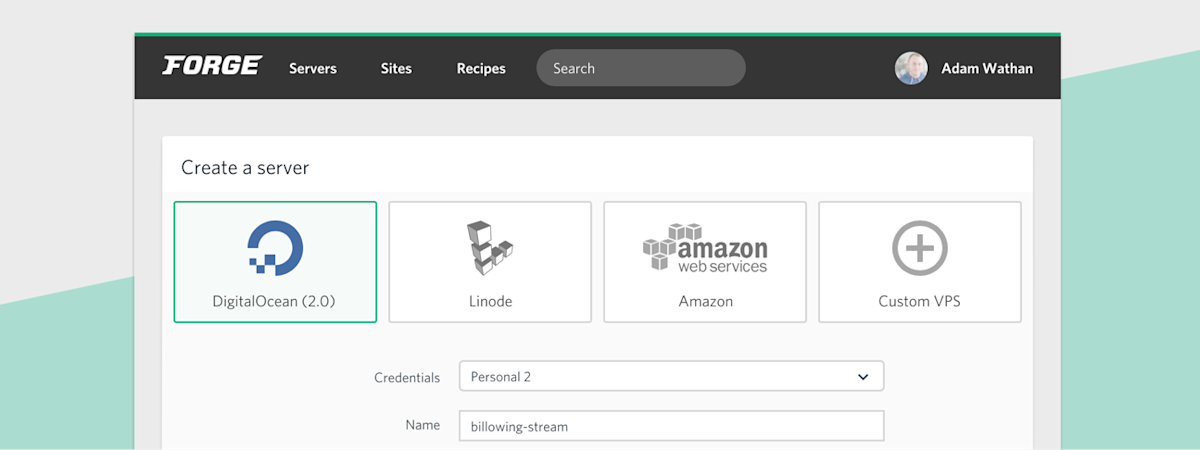Click the Credentials dropdown chevron arrow
Screen dimensions: 1200x450
point(863,377)
